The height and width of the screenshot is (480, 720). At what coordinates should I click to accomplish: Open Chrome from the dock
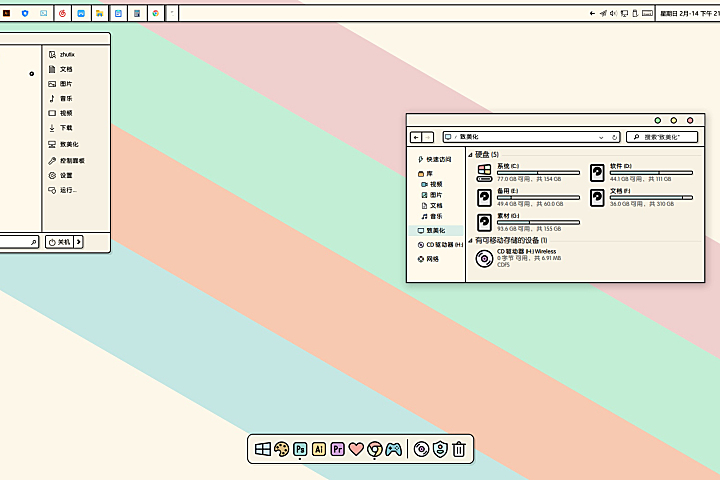(375, 450)
